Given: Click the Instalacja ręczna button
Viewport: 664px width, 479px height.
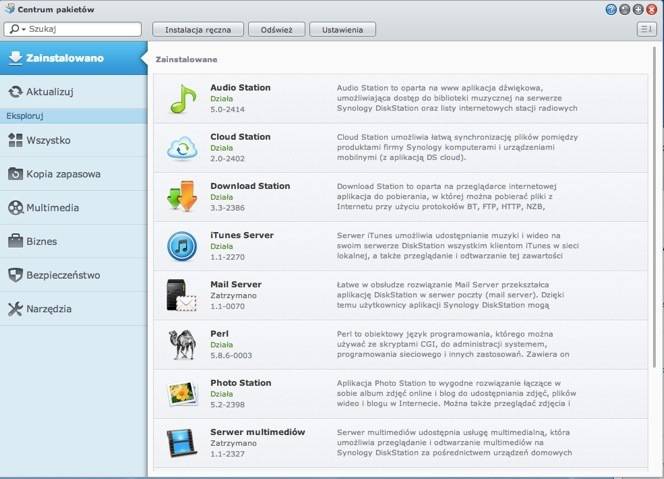Looking at the screenshot, I should (198, 30).
